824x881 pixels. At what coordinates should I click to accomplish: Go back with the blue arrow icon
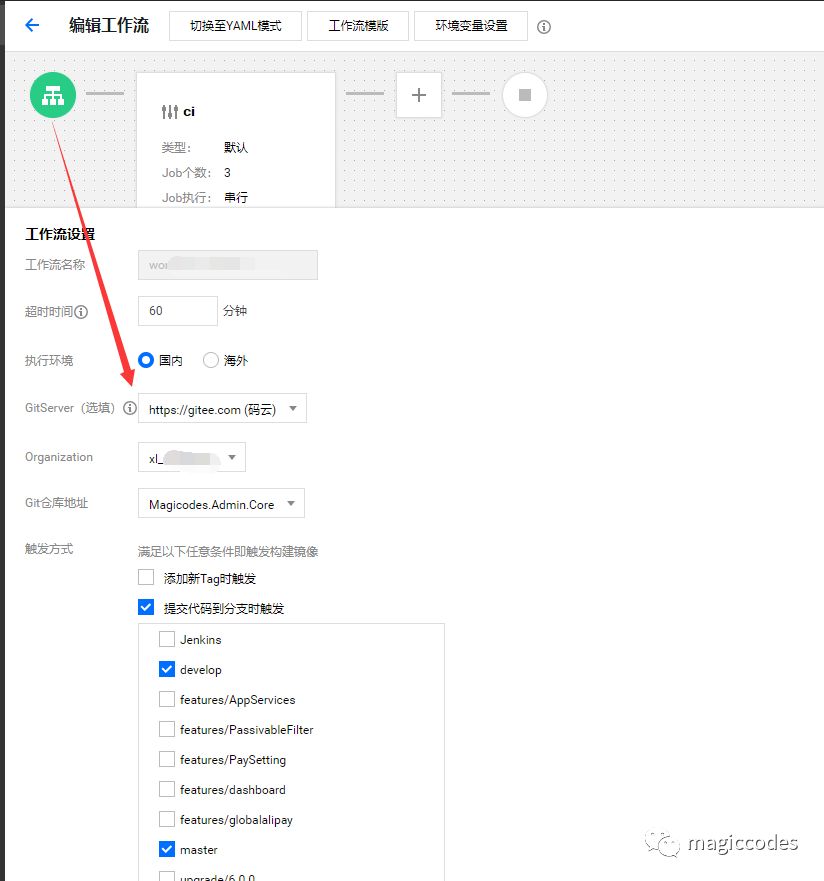[x=32, y=25]
